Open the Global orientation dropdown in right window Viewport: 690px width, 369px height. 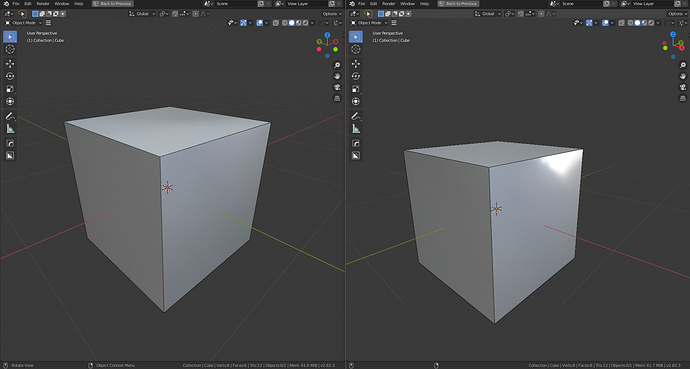tap(488, 14)
